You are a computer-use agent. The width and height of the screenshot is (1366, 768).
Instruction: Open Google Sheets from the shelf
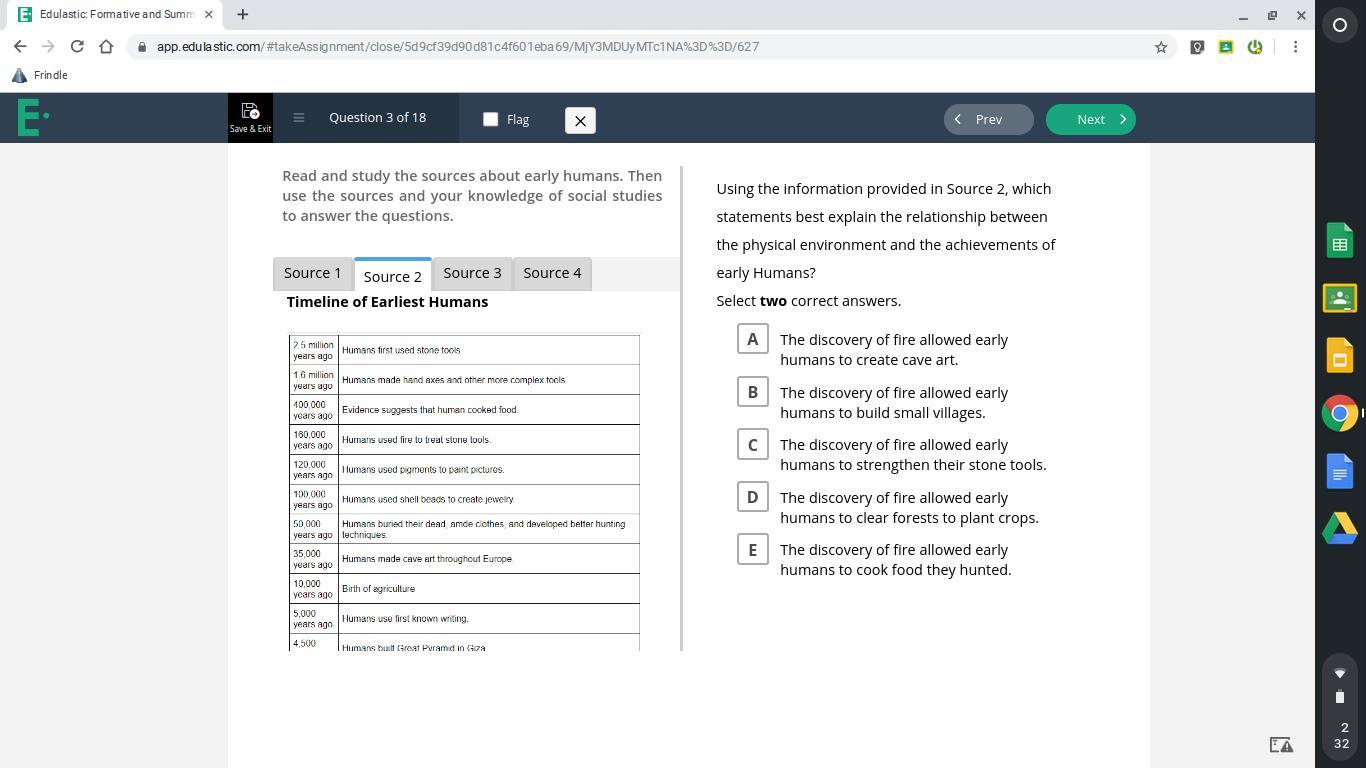[1340, 241]
